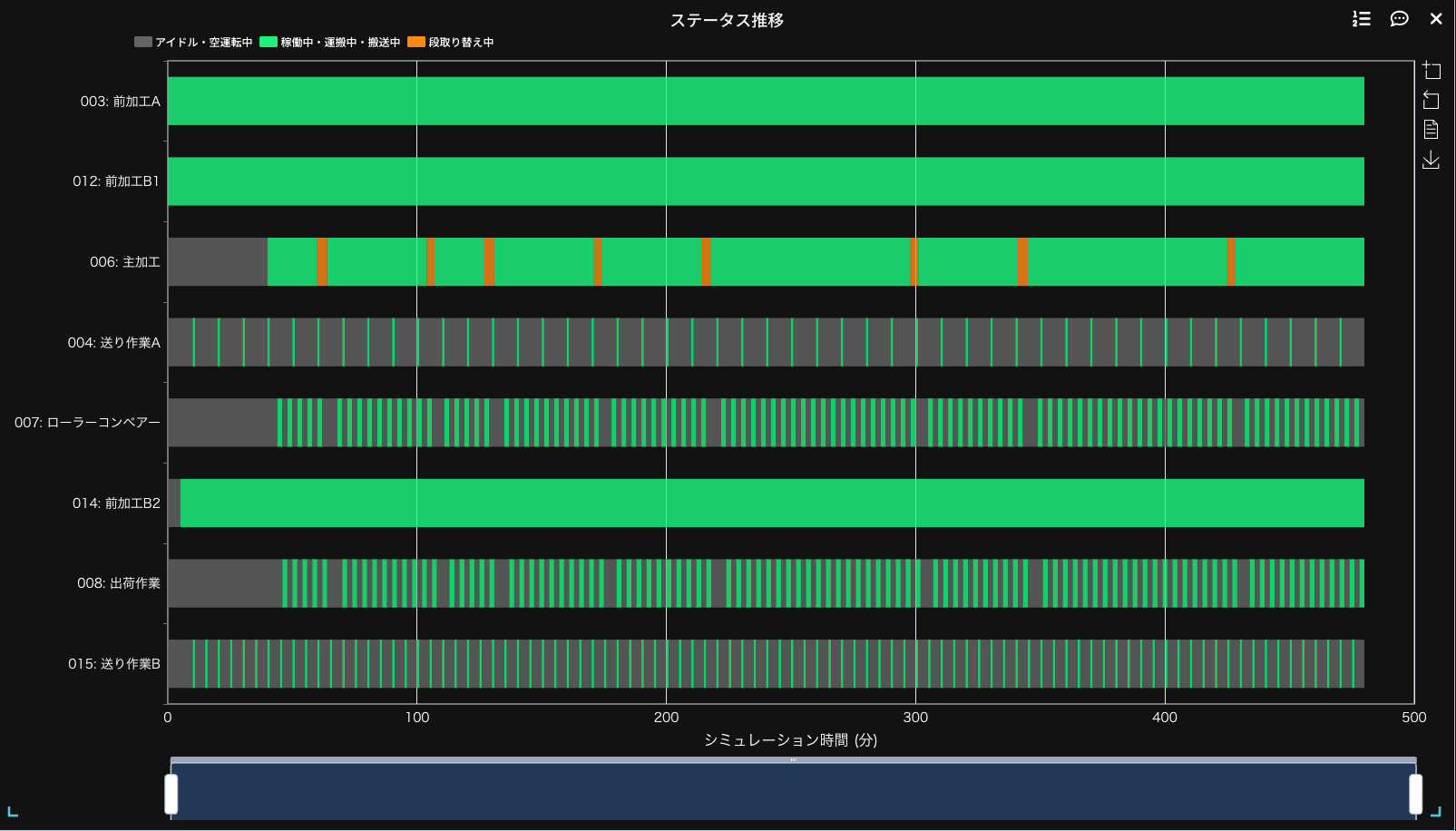The image size is (1456, 831).
Task: Save chart with the download icon
Action: 1432,160
